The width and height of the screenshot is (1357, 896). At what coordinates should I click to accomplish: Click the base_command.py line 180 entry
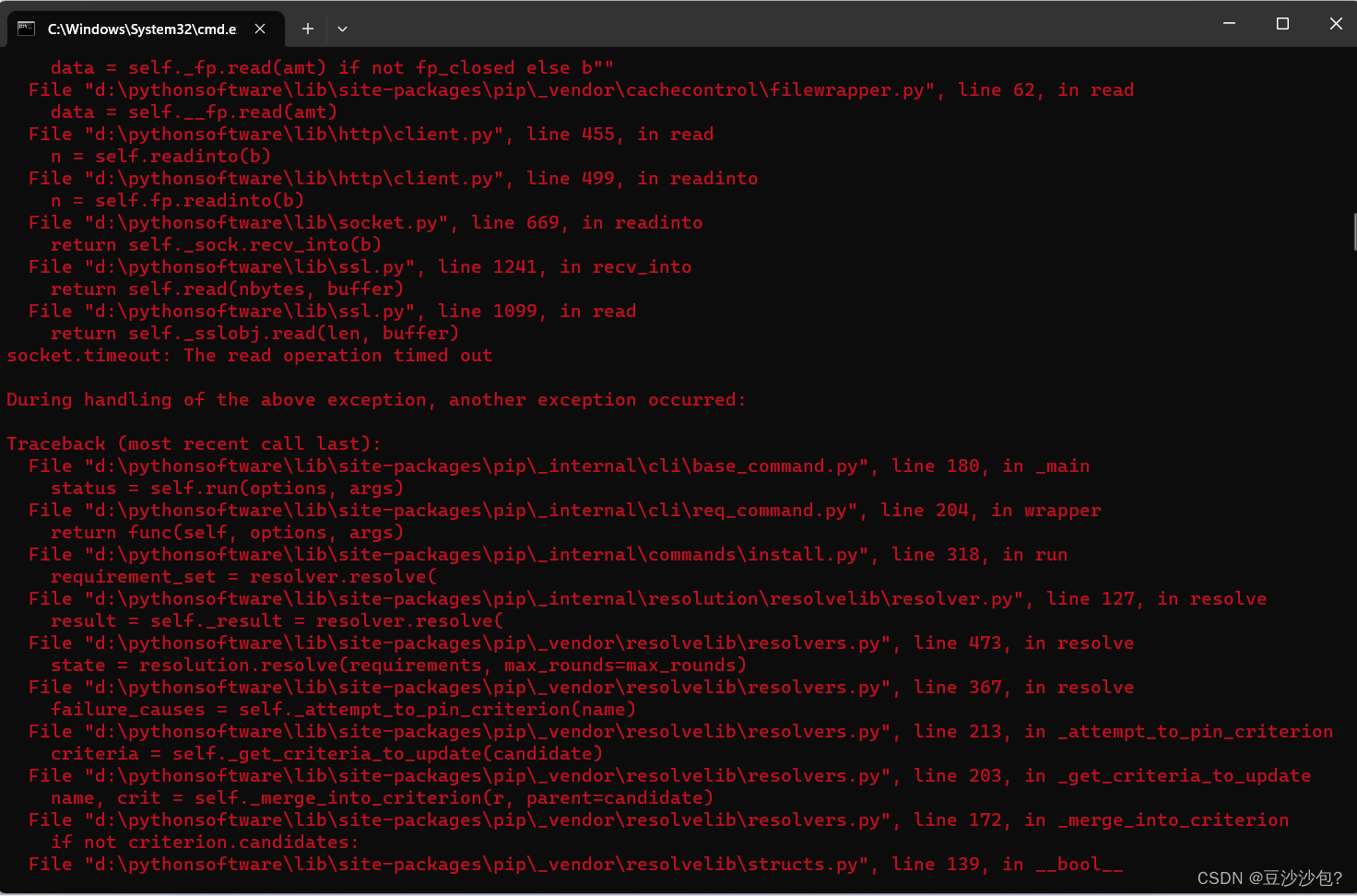pos(559,466)
